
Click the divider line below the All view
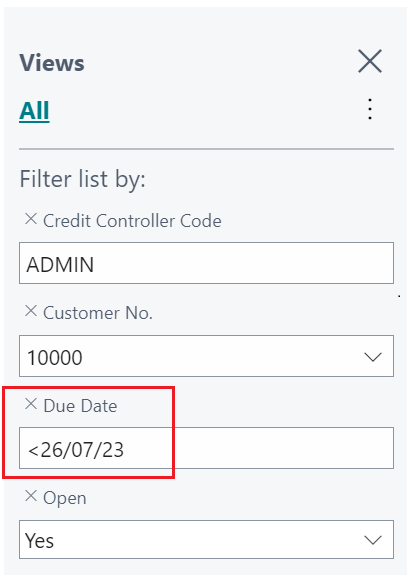pos(206,149)
